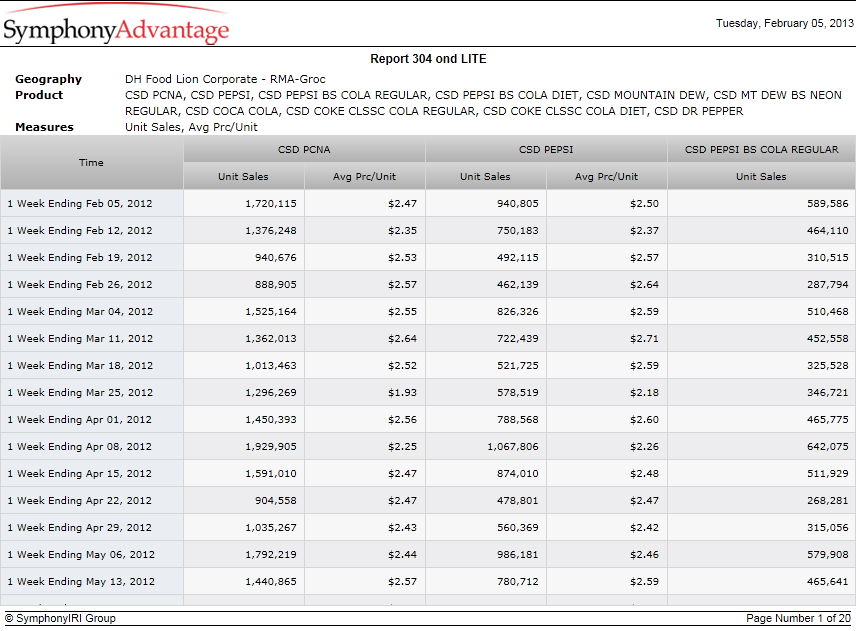Screen dimensions: 856x631
Task: Click Unit Sales header under CSD PCNA
Action: pyautogui.click(x=243, y=176)
